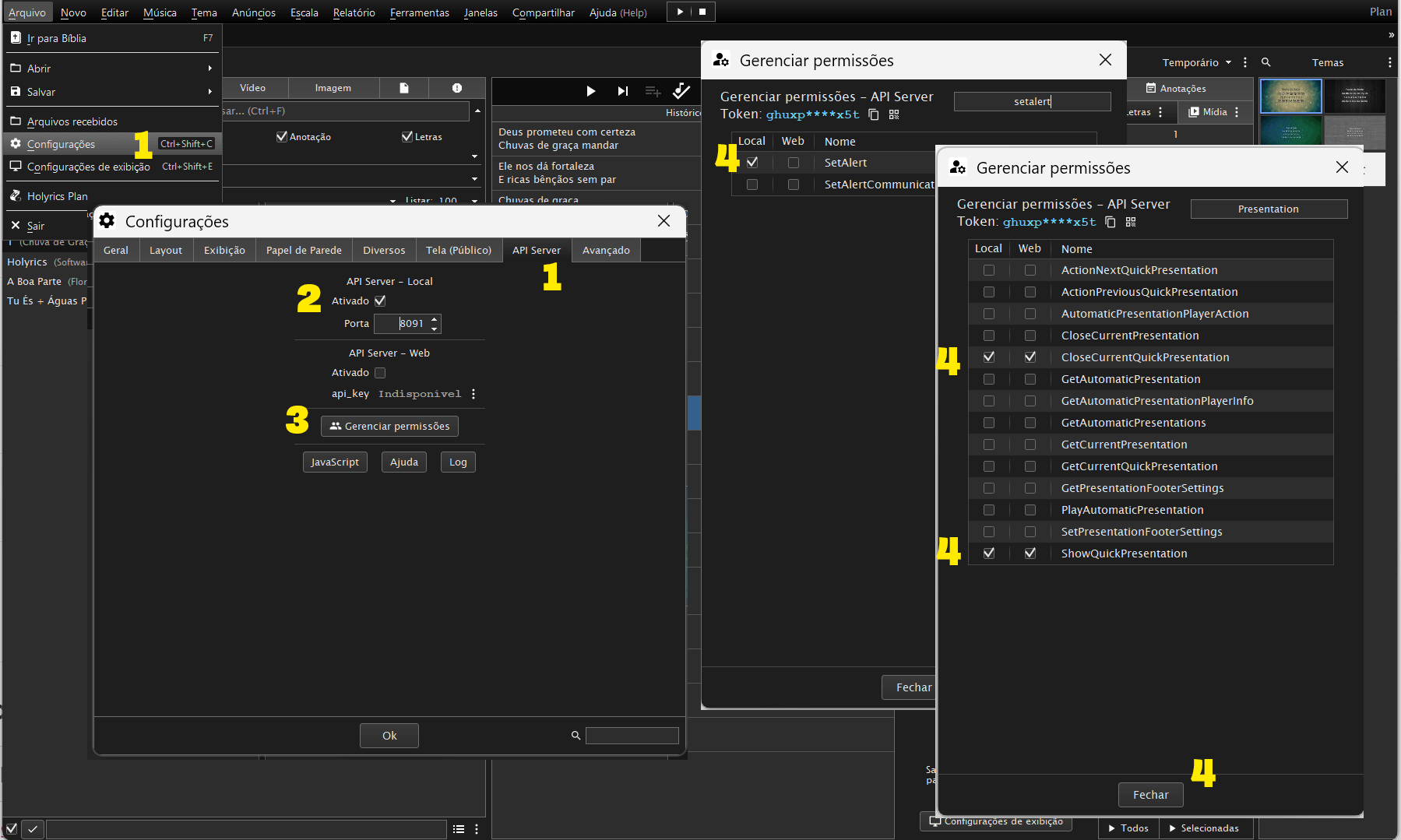Click the list view icon in the bottom bar
The width and height of the screenshot is (1401, 840).
click(x=459, y=829)
